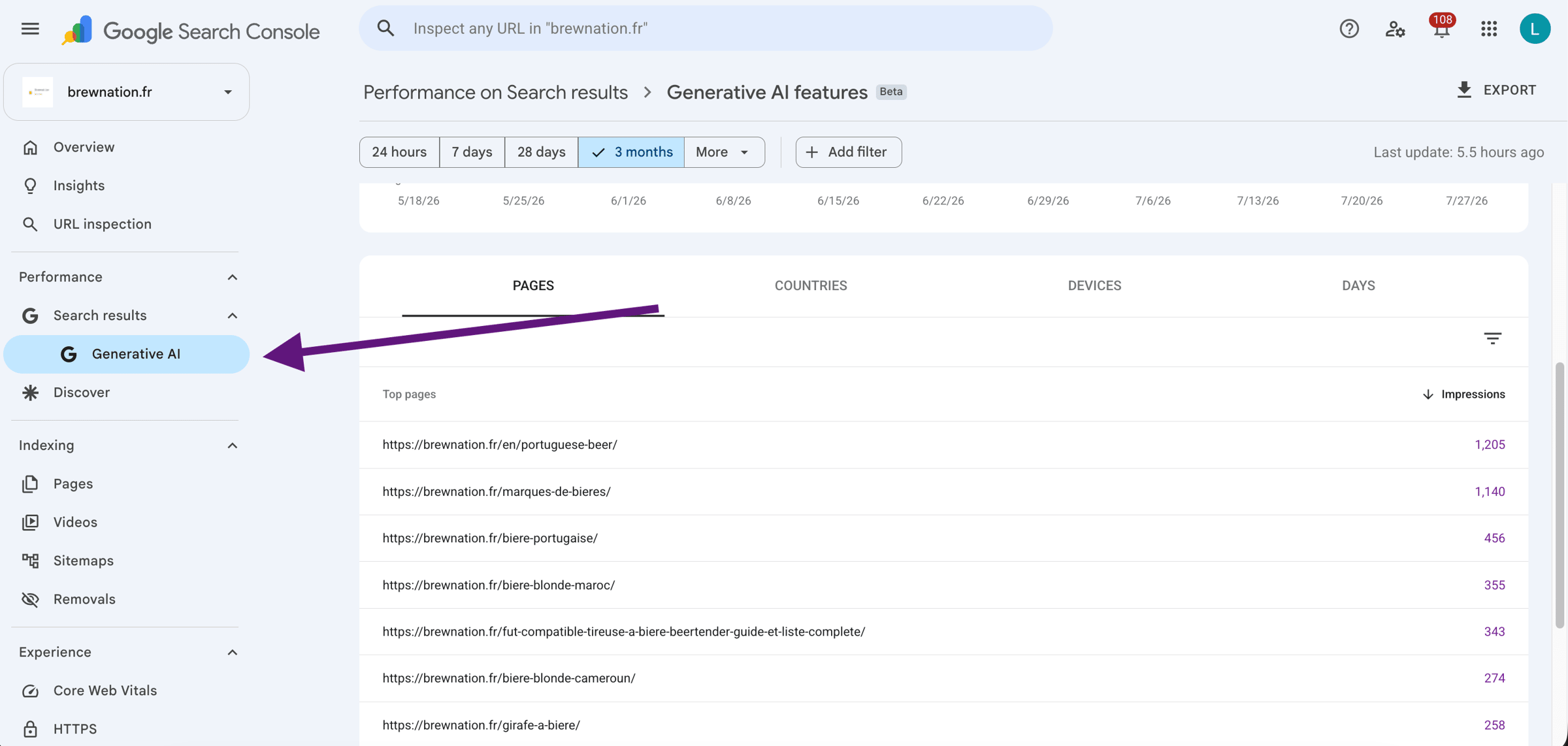Click the 456 impressions value

point(1494,538)
